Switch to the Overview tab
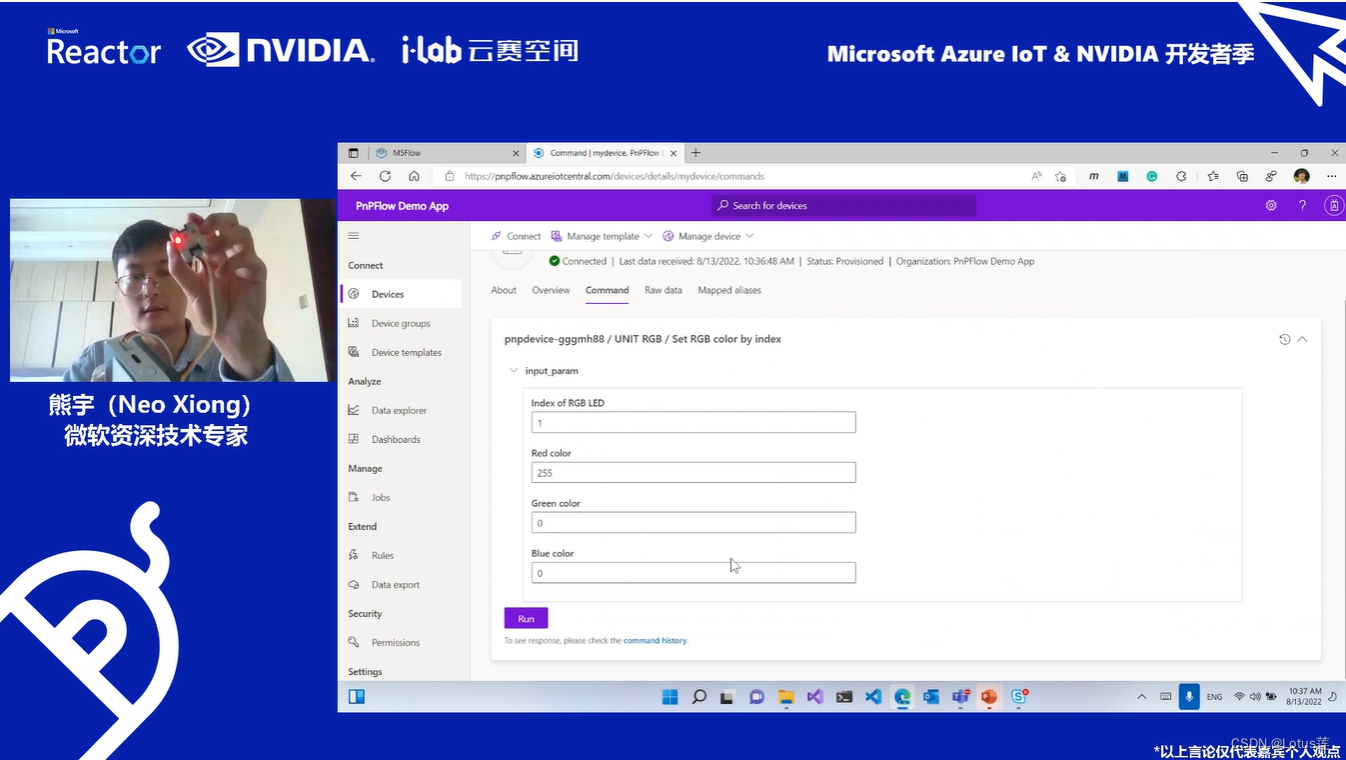Viewport: 1346px width, 760px height. [551, 290]
